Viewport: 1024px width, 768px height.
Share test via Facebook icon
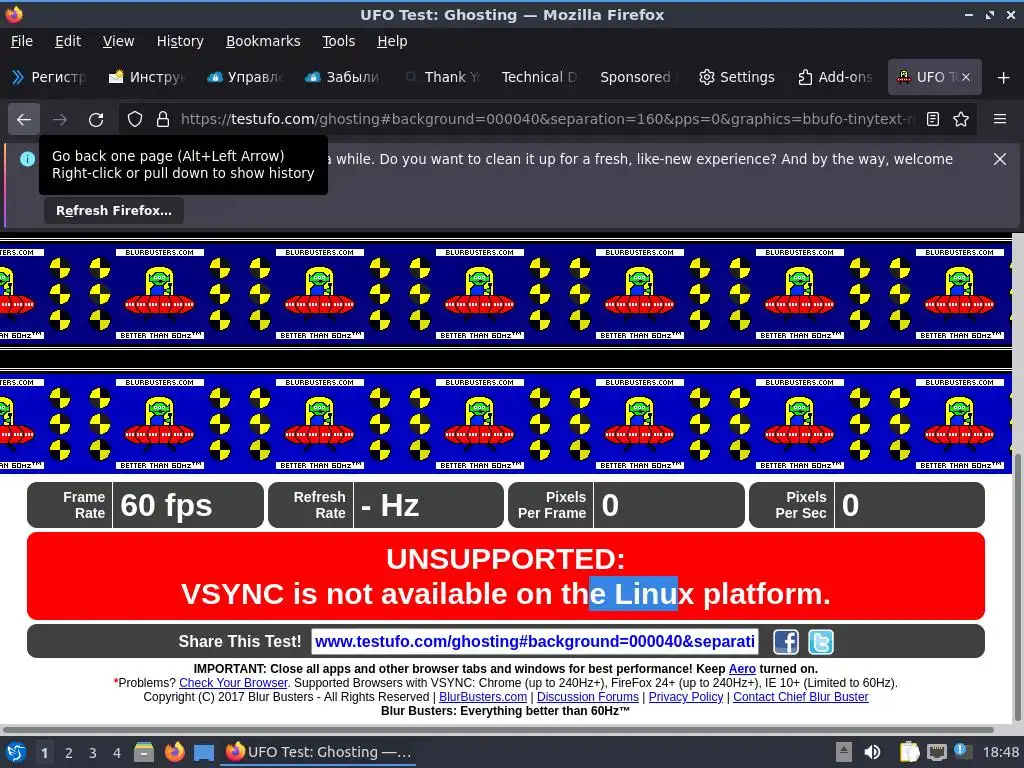pos(786,642)
